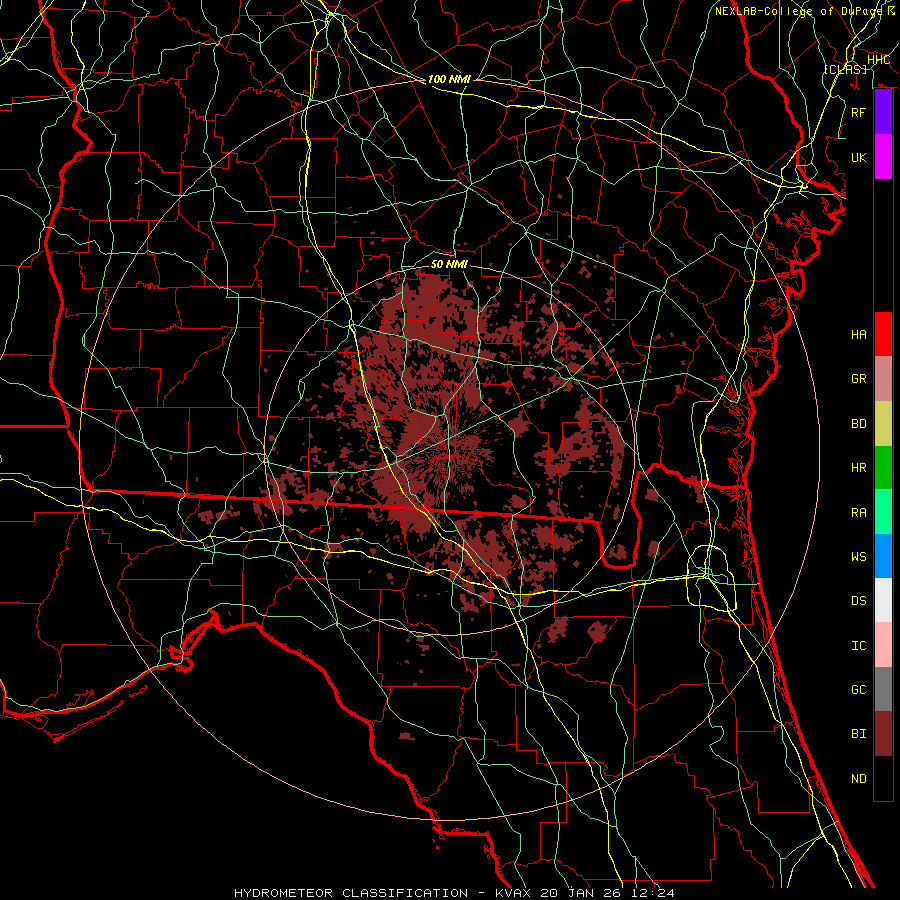This screenshot has width=900, height=900.
Task: Click the HHC product code label
Action: 878,60
